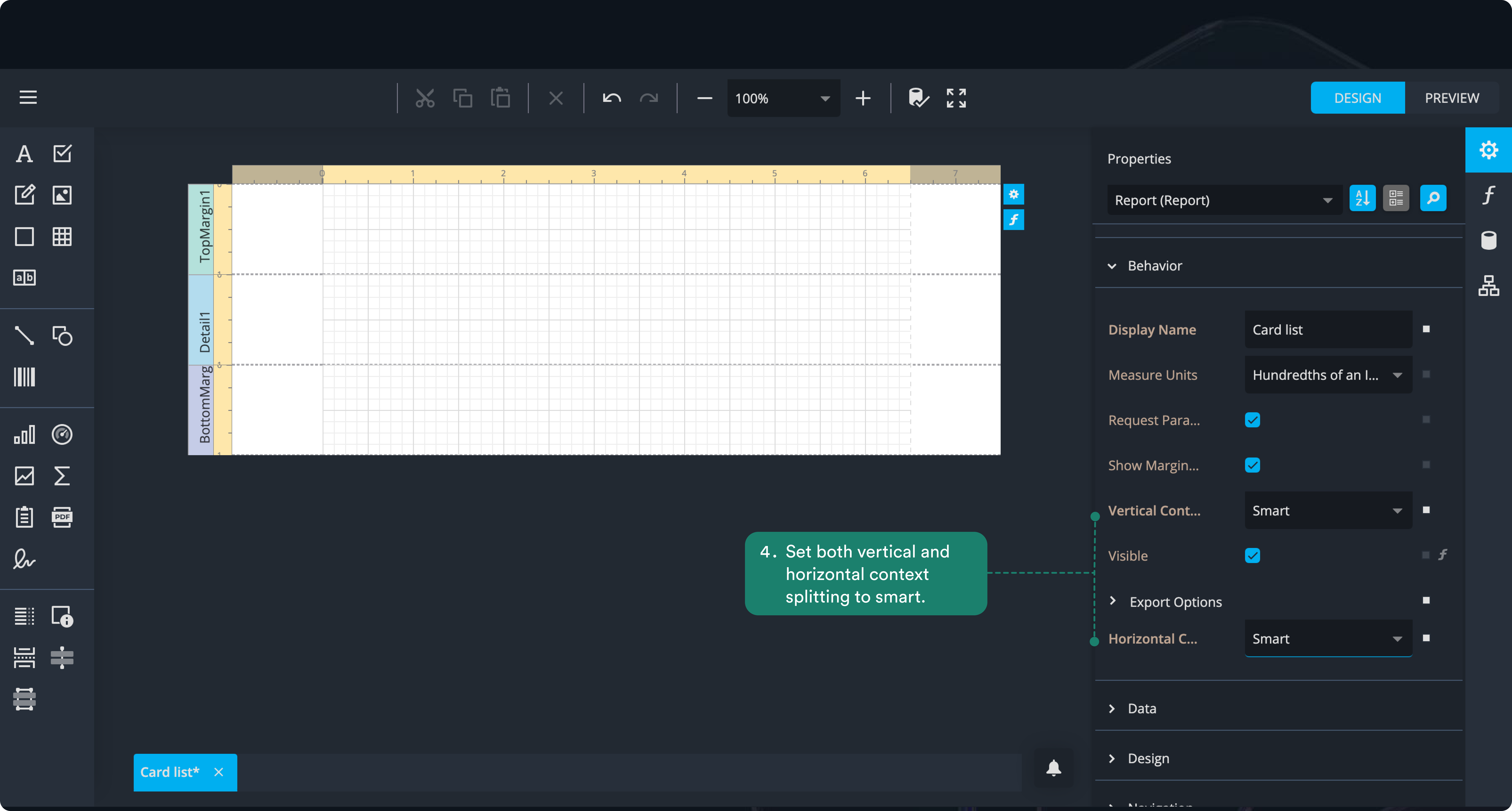Open the design surface smart tag gear
Screen dimensions: 1512x811
coord(1014,194)
